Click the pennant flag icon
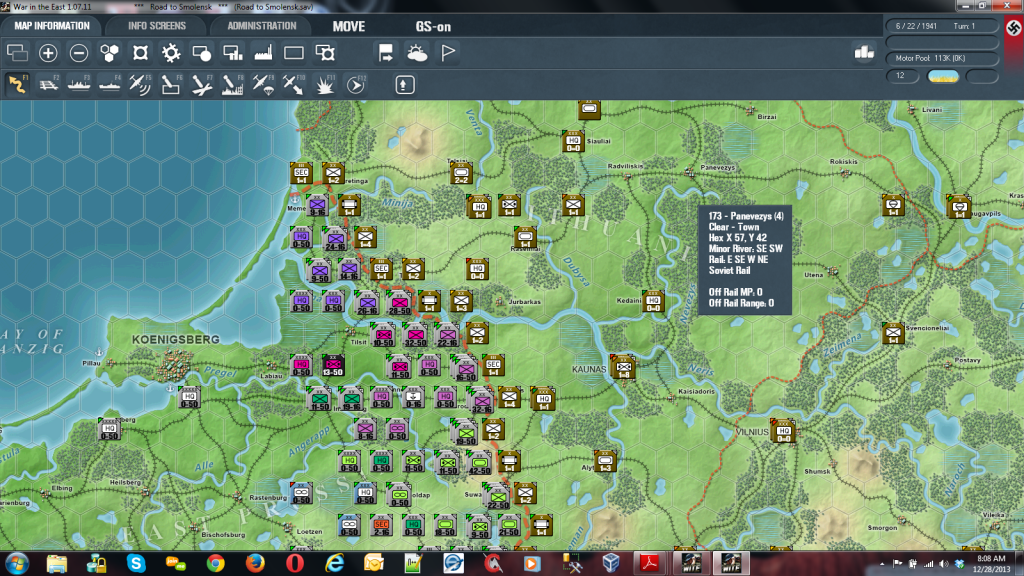 [448, 53]
